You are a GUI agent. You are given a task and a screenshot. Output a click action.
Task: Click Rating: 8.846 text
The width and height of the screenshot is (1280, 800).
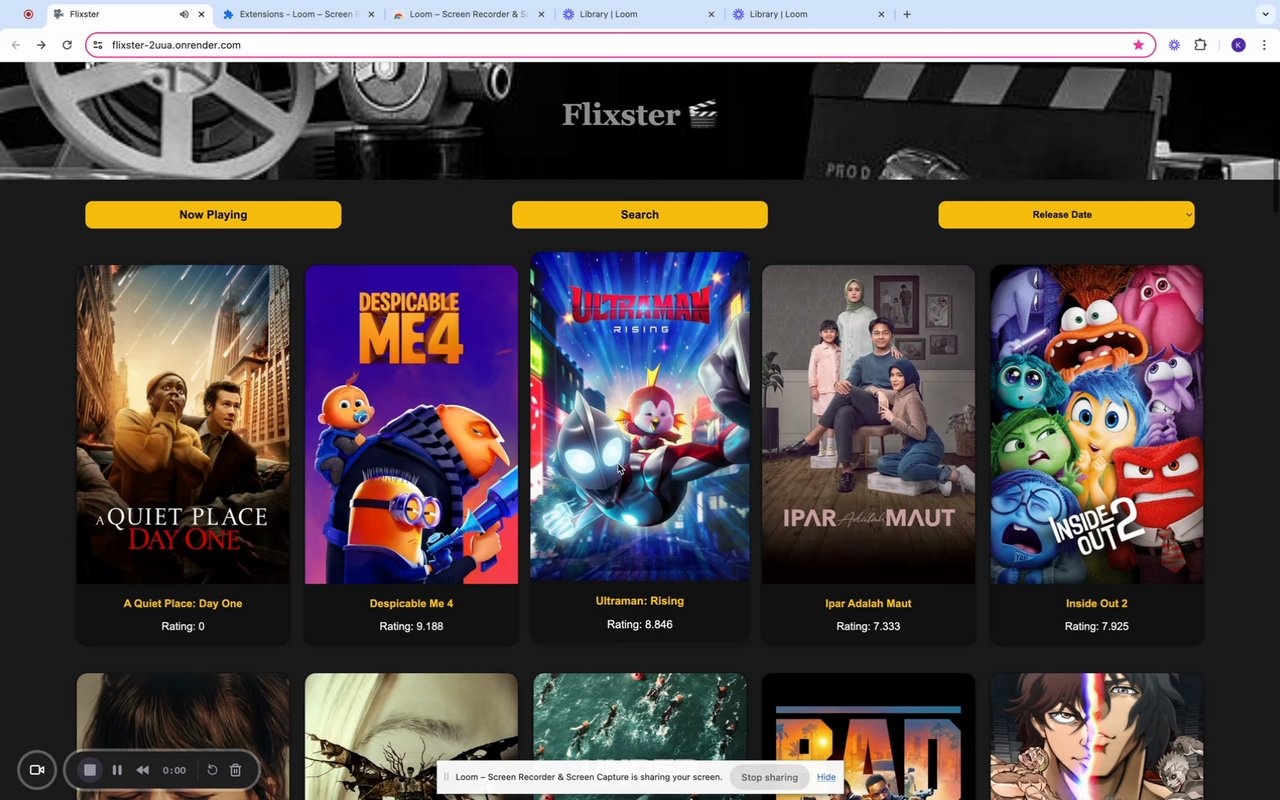(x=640, y=624)
